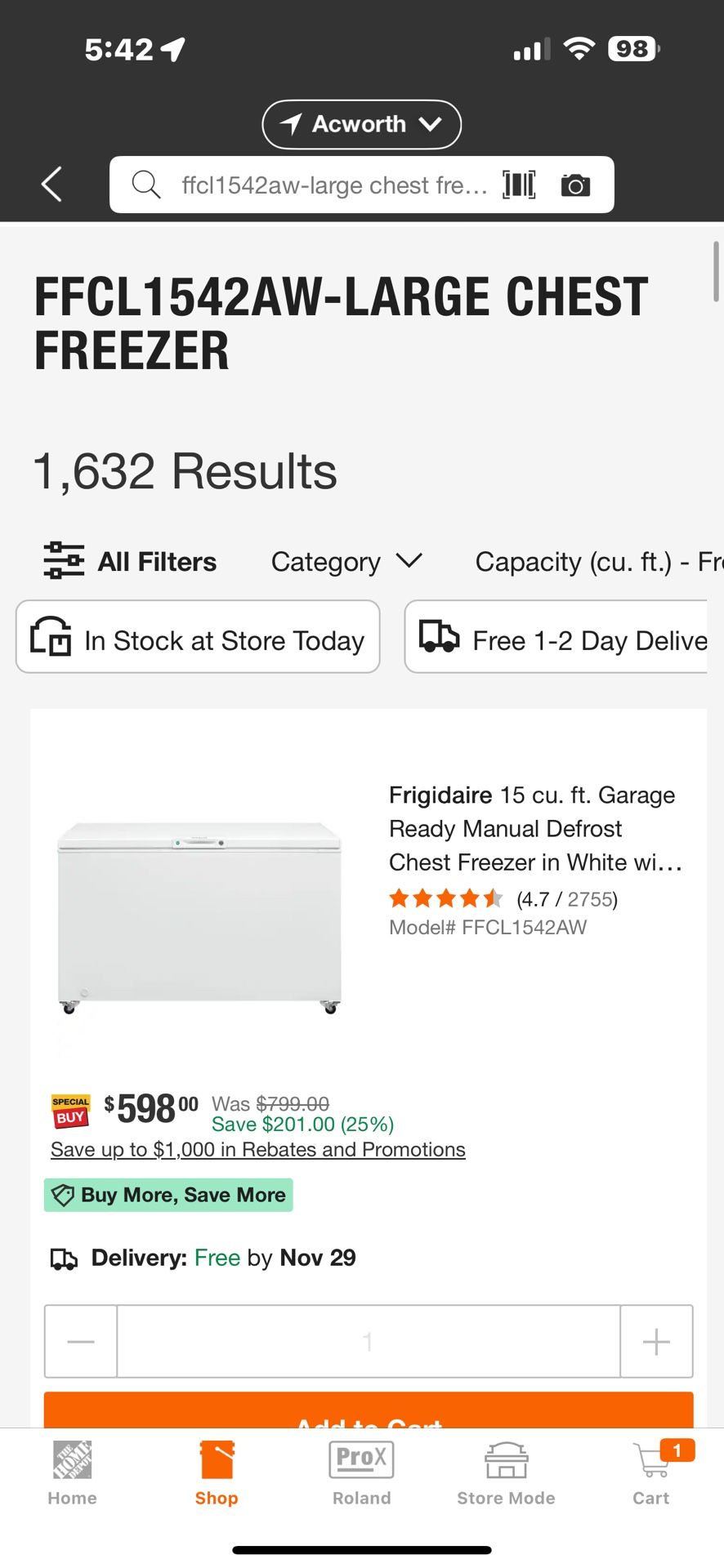Expand the Category filter dropdown

pos(346,561)
